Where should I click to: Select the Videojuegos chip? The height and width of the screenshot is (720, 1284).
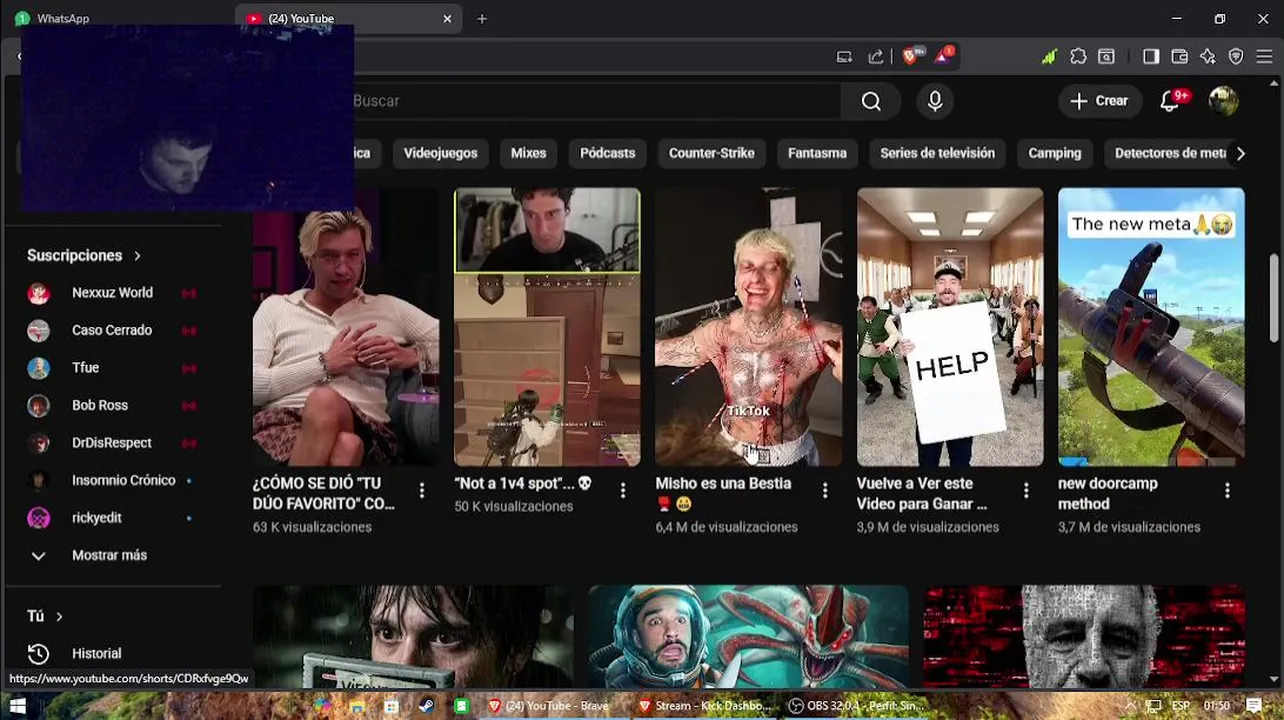coord(441,153)
